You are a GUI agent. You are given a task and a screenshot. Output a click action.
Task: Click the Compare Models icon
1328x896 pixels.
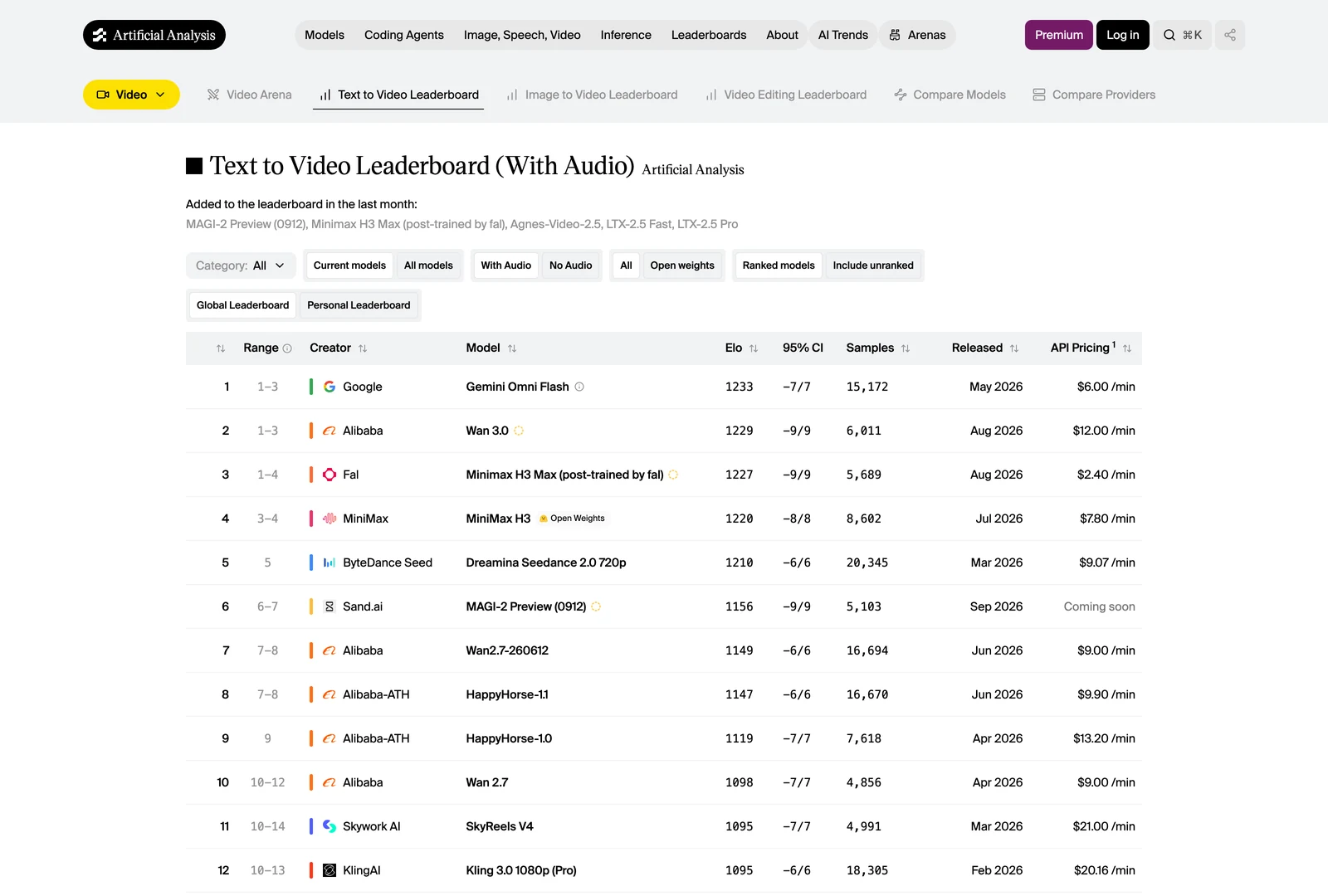tap(901, 95)
